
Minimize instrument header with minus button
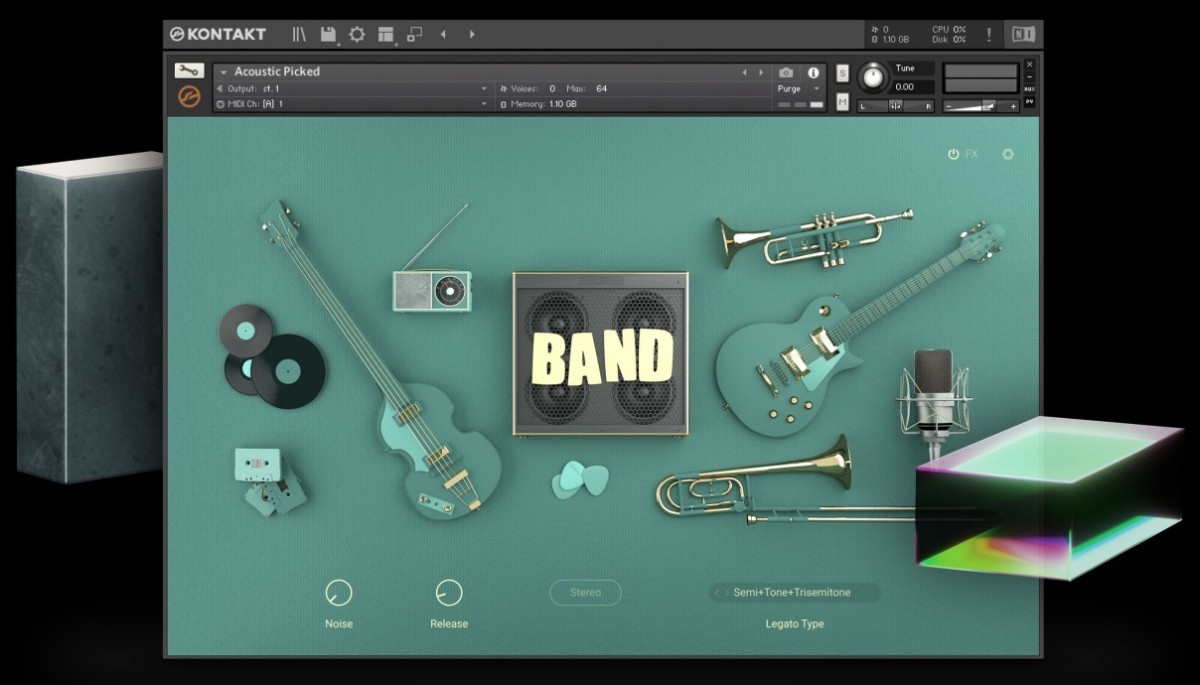1029,76
